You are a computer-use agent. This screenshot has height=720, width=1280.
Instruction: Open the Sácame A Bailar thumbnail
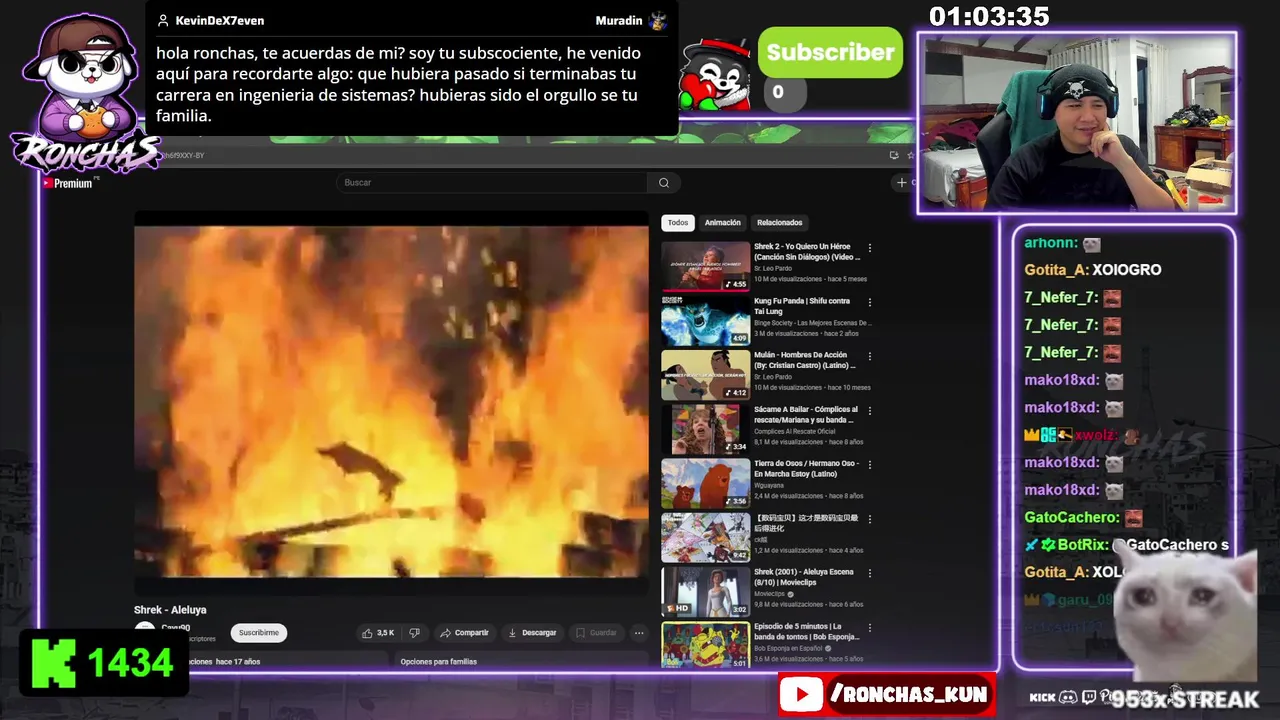point(705,429)
